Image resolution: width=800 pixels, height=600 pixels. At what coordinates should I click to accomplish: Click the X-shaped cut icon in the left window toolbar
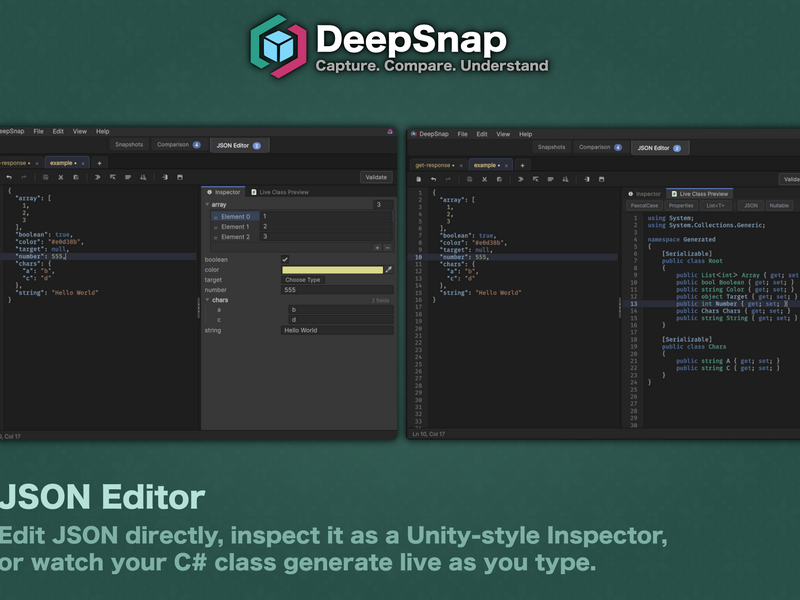pyautogui.click(x=61, y=178)
